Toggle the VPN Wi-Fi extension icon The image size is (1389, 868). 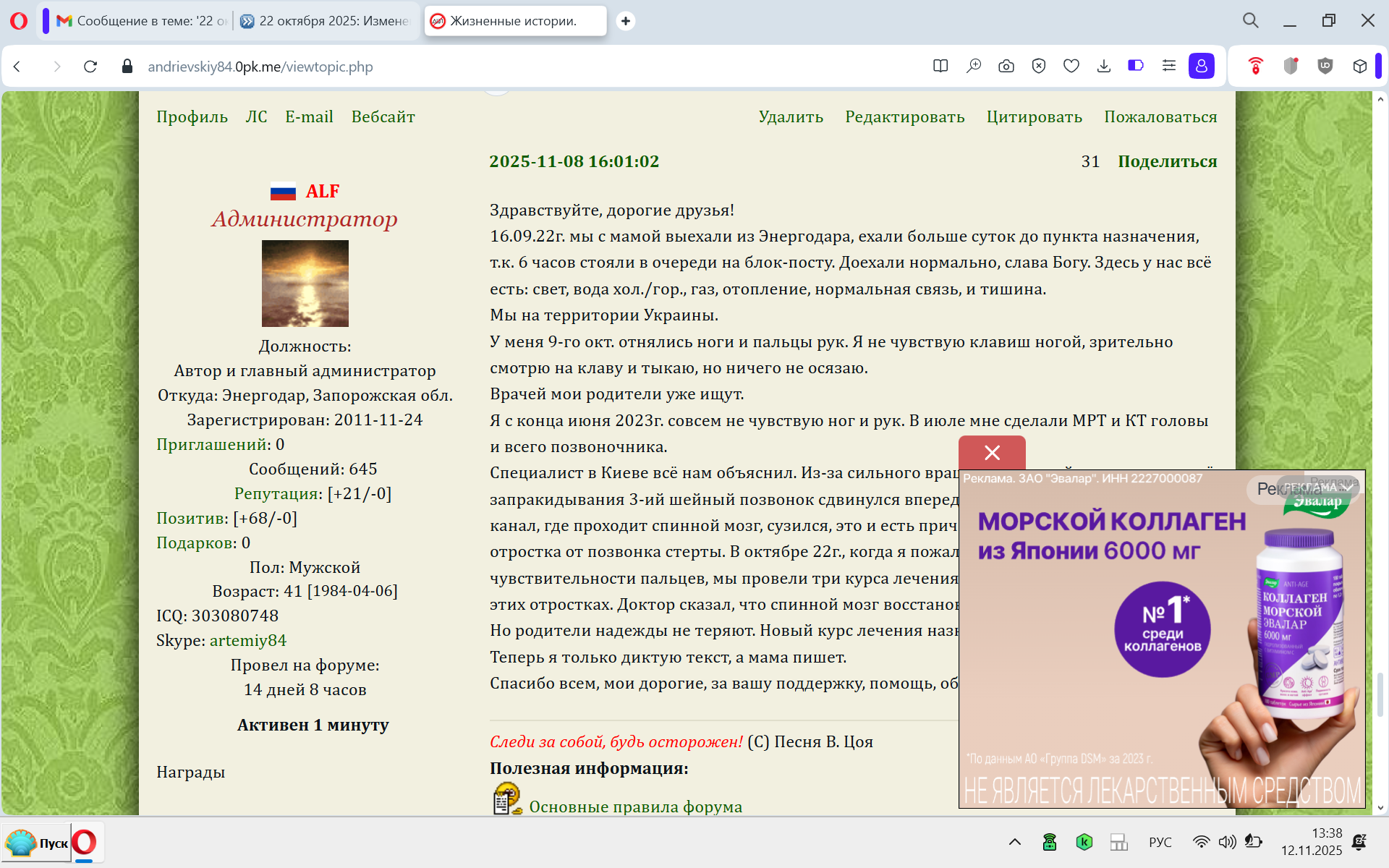tap(1256, 67)
